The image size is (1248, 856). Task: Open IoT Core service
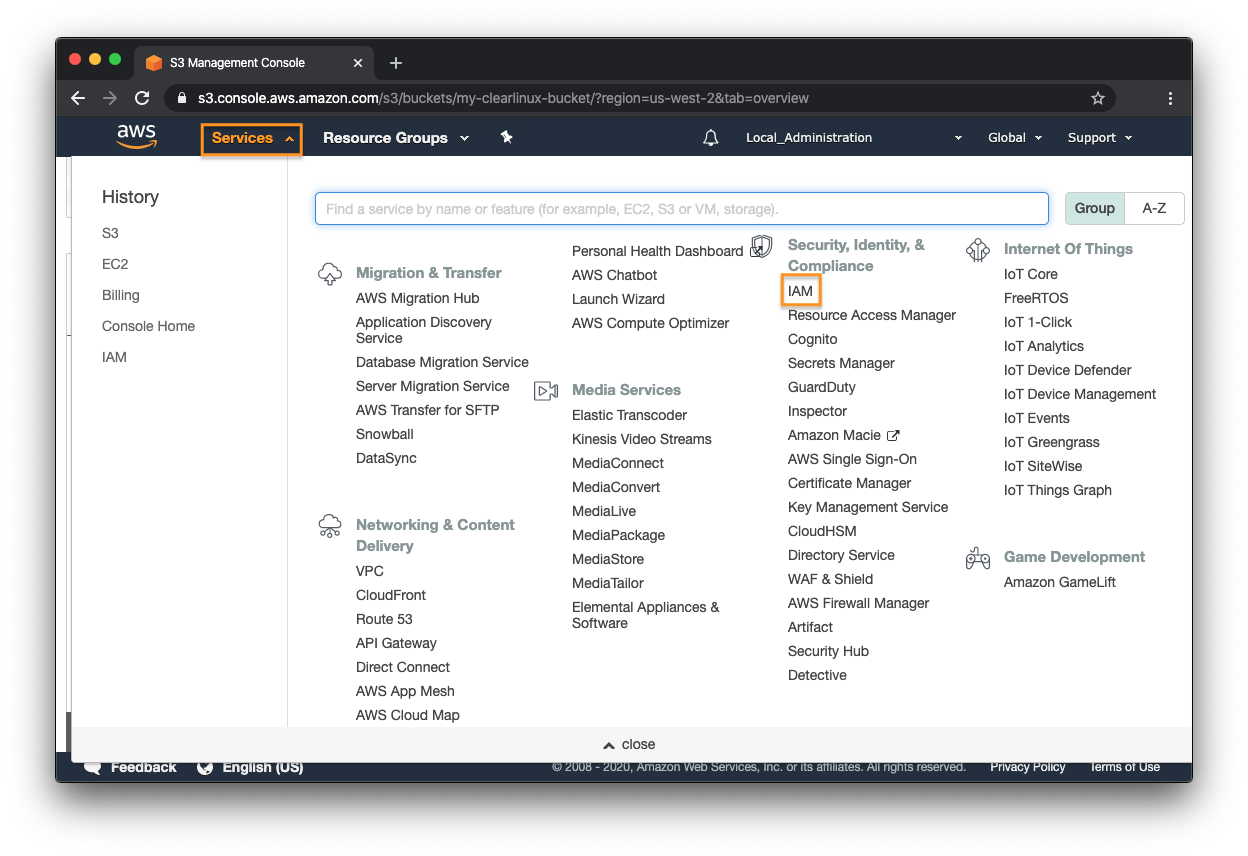[x=1031, y=274]
